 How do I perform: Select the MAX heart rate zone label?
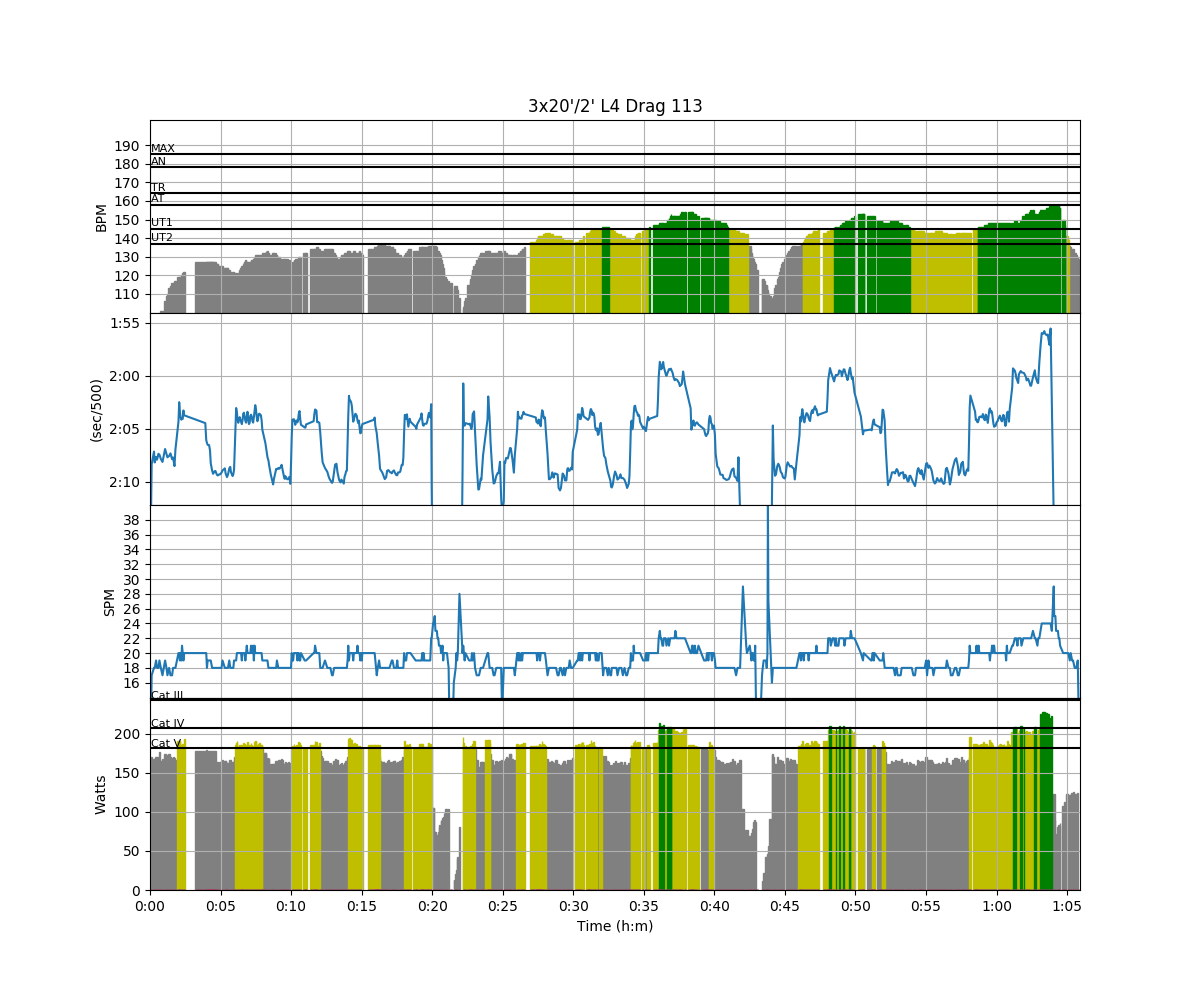[x=163, y=149]
